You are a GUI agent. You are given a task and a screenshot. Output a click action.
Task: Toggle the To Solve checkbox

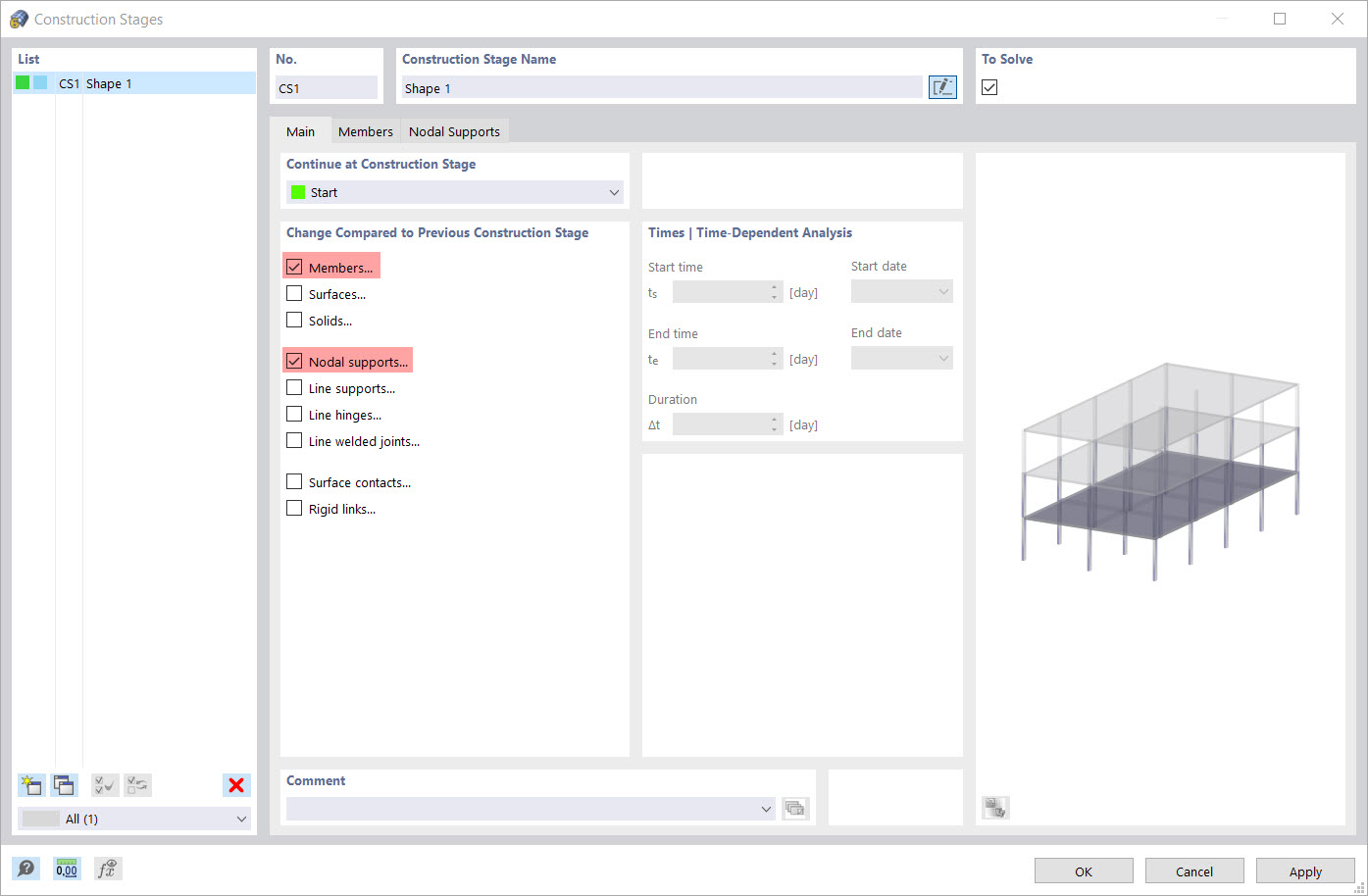(x=988, y=86)
